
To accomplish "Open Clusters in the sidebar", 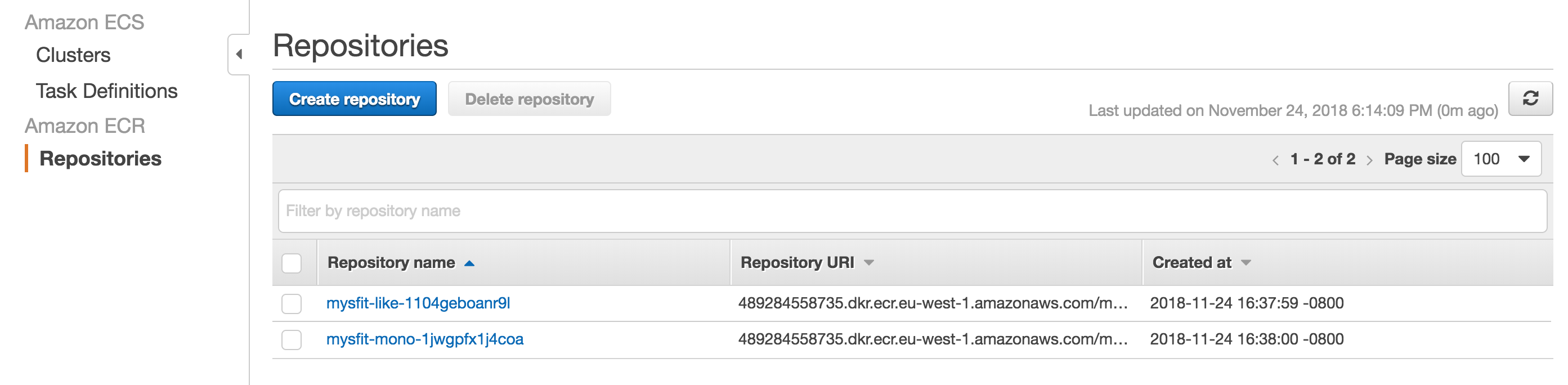I will tap(73, 55).
